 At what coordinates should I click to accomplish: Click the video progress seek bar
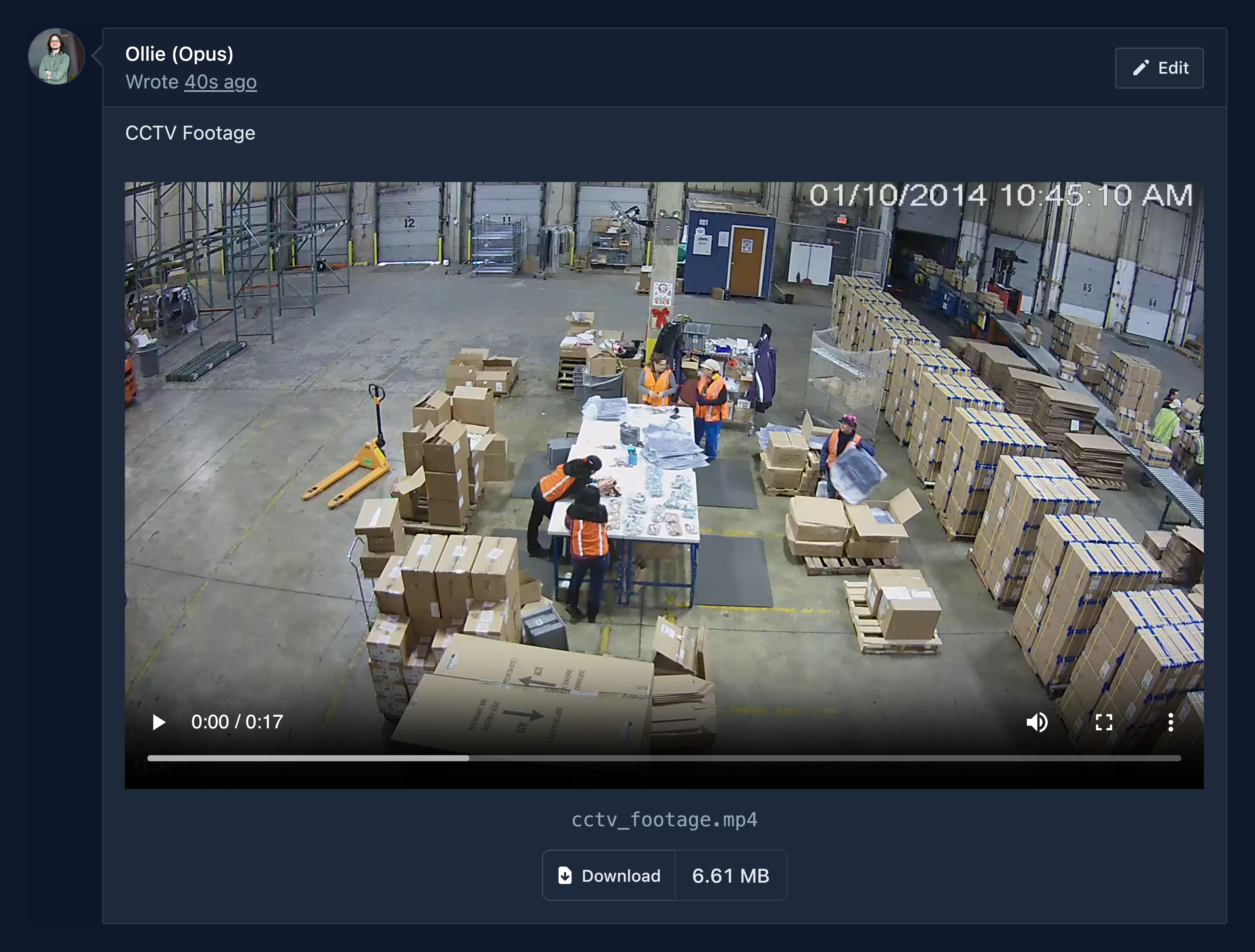click(664, 758)
